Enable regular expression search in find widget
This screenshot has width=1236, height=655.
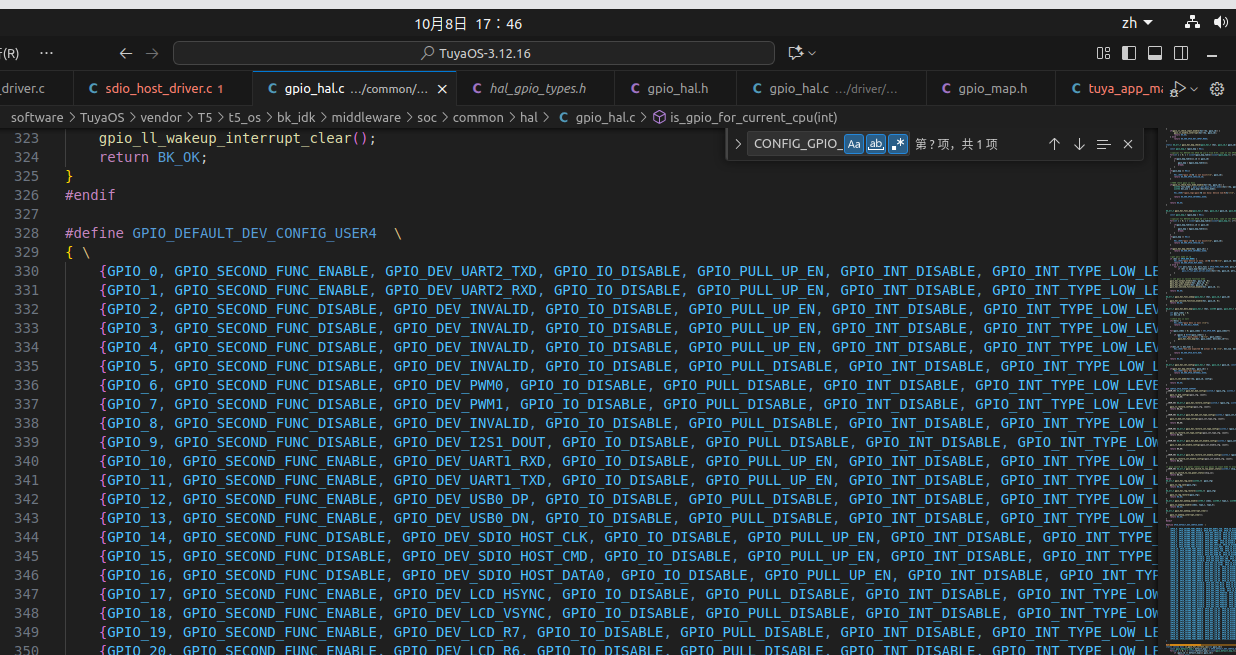click(898, 144)
